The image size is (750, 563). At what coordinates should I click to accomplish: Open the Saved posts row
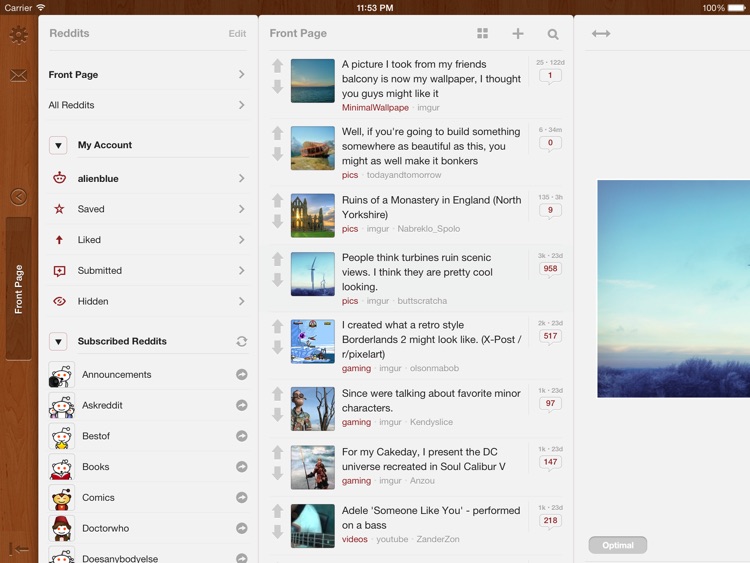pyautogui.click(x=148, y=209)
